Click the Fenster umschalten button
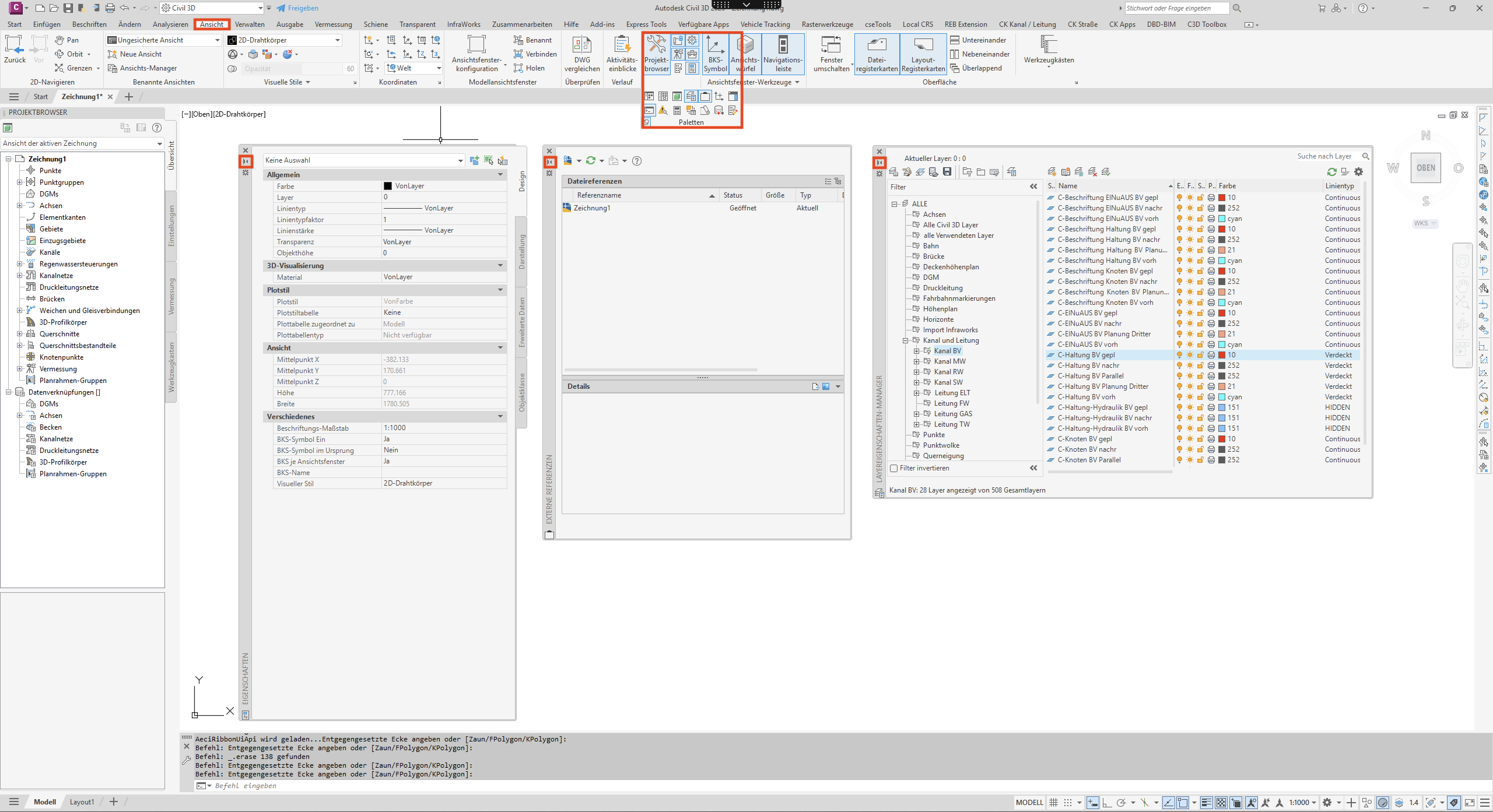The width and height of the screenshot is (1493, 812). point(832,54)
